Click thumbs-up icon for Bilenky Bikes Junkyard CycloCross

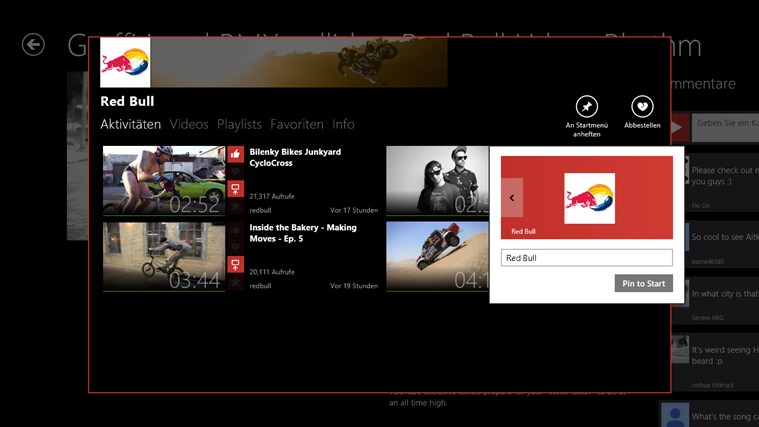235,154
